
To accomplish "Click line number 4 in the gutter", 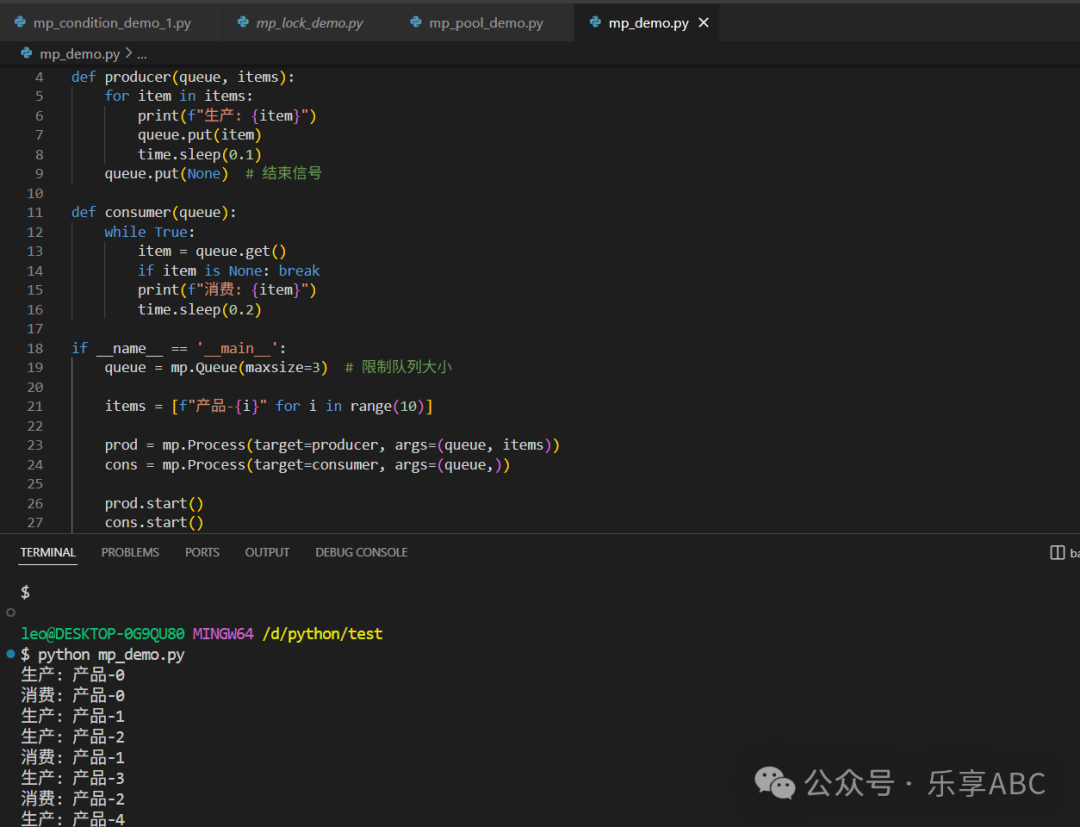I will click(39, 77).
